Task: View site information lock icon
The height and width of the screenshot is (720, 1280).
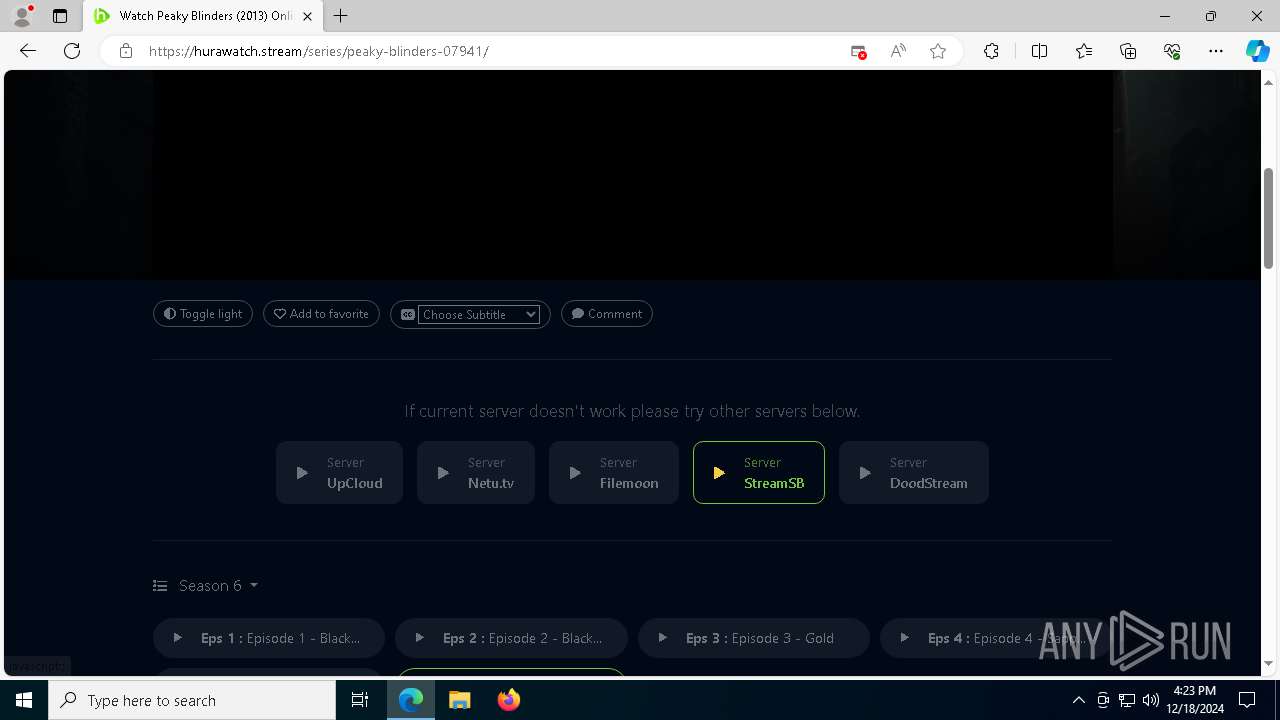Action: click(x=126, y=51)
